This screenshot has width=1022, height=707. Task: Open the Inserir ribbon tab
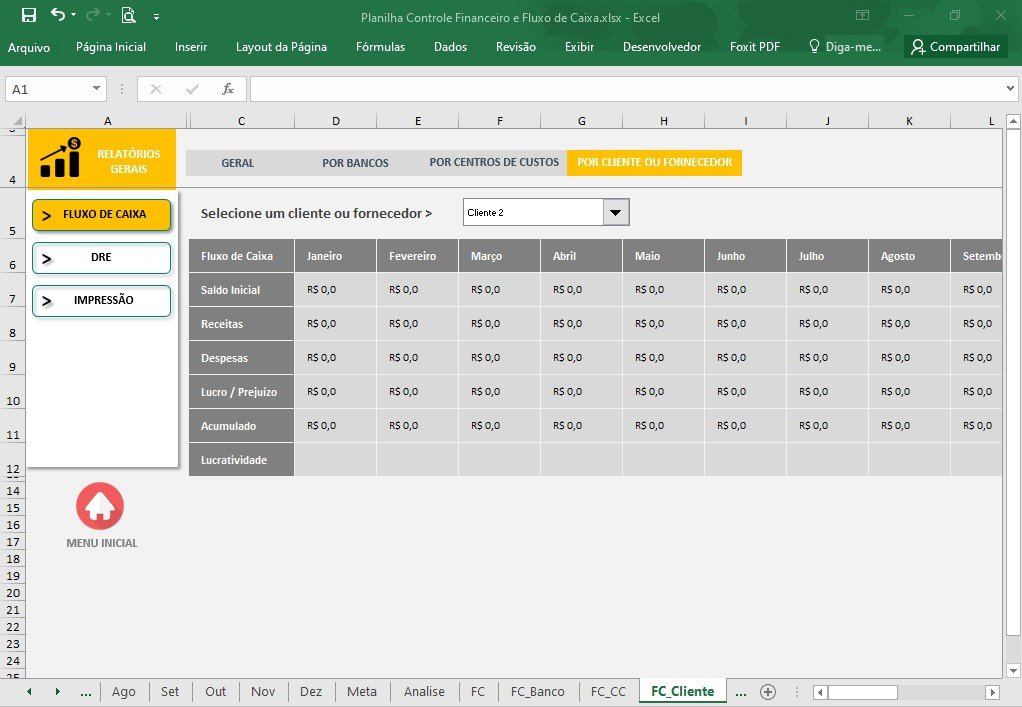191,47
